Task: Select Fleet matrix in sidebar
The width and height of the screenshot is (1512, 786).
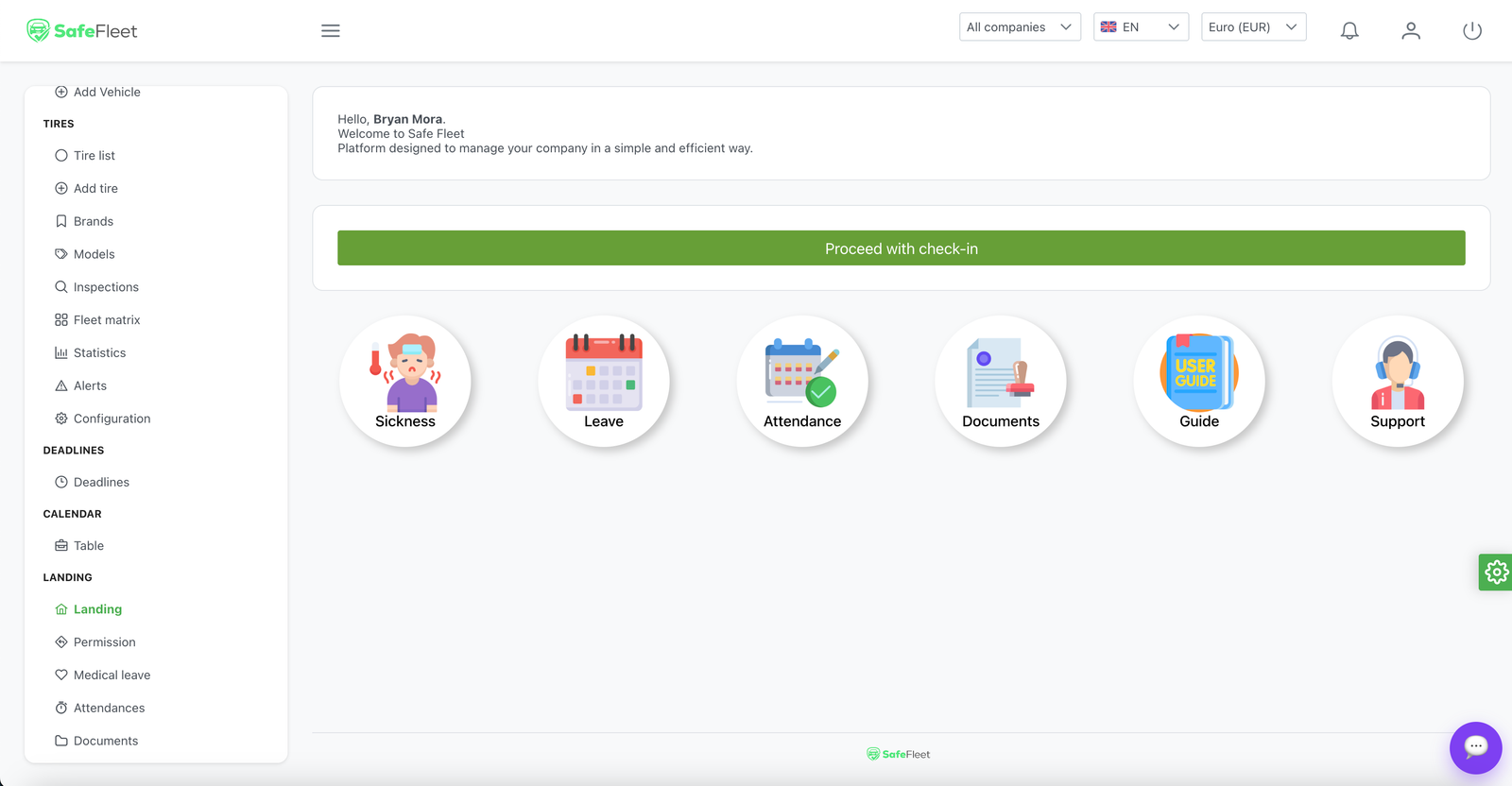Action: point(107,320)
